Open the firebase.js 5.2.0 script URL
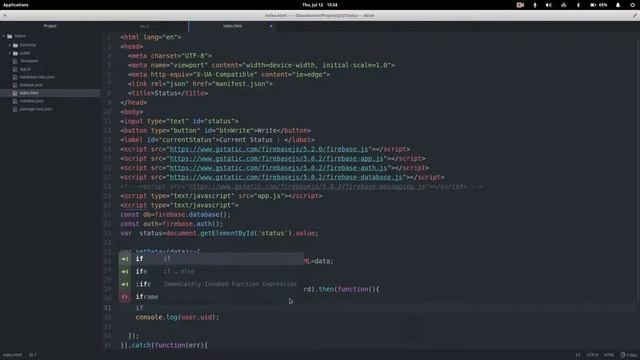This screenshot has width=640, height=360. (269, 149)
